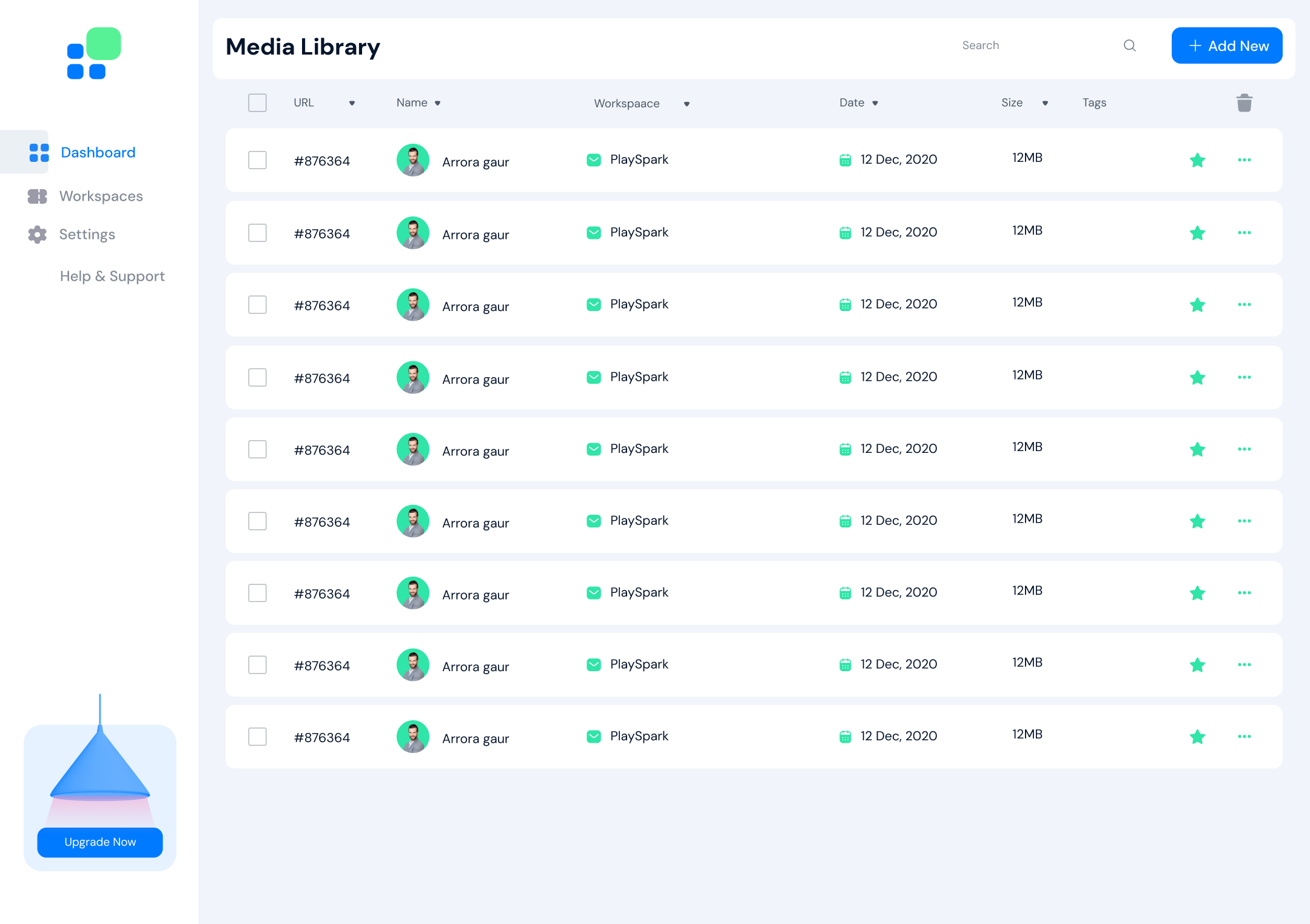Screen dimensions: 1310x924
Task: Click the trash delete icon in the header
Action: [1244, 103]
